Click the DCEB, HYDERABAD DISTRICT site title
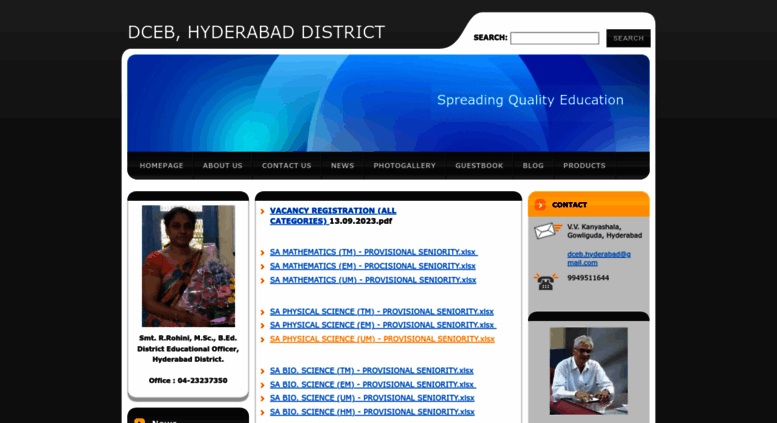Screen dimensions: 777x423 256,32
